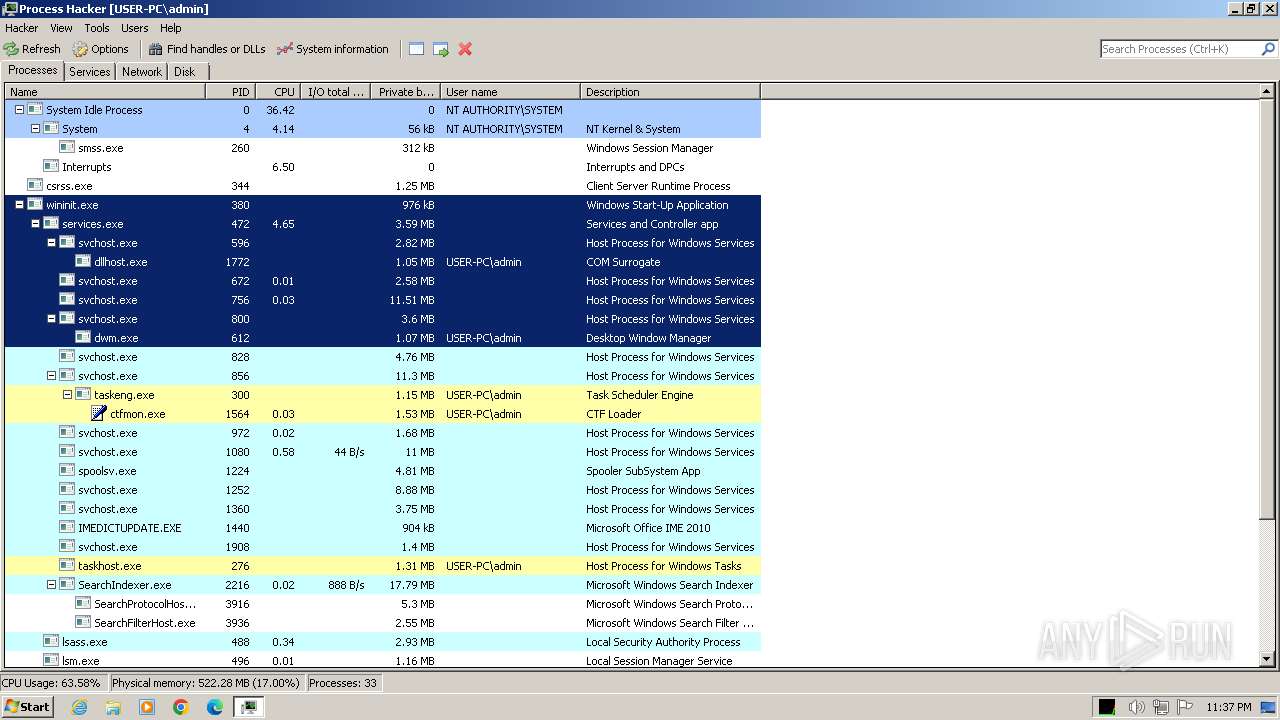Click the ctfmon.exe process icon
This screenshot has width=1280, height=720.
99,413
